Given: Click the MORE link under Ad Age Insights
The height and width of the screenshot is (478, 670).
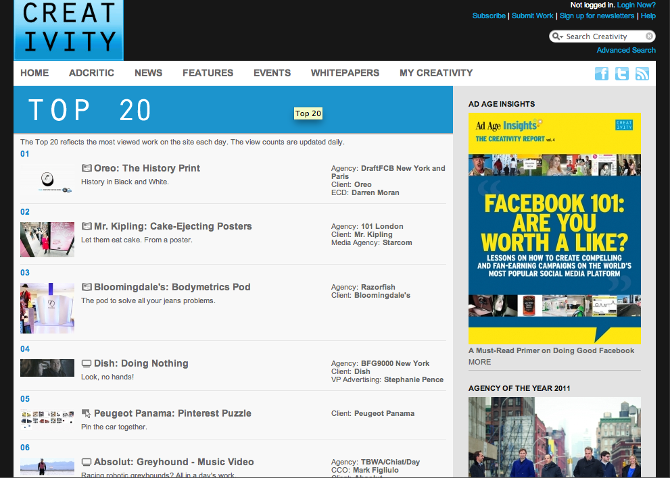Looking at the screenshot, I should 479,362.
